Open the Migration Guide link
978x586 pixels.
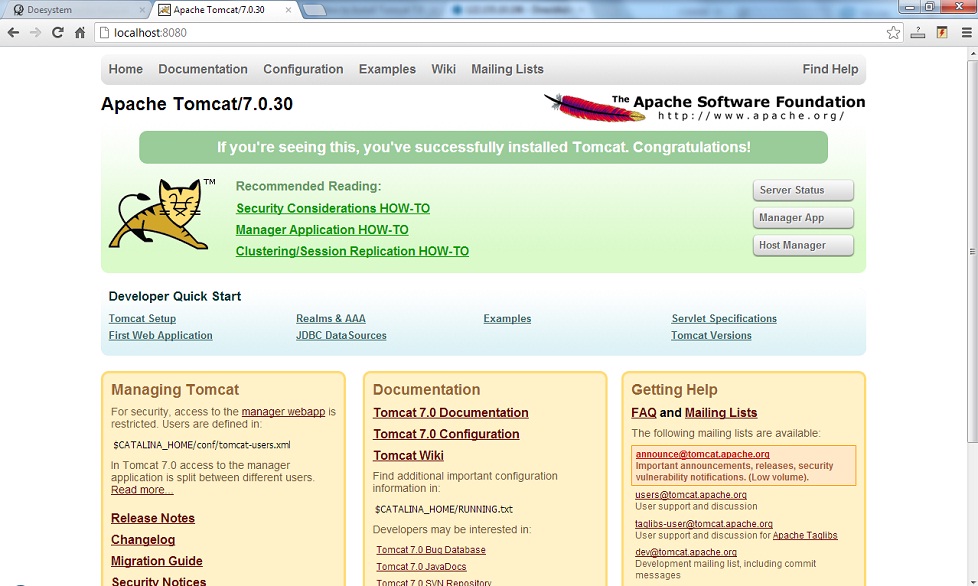[x=157, y=561]
